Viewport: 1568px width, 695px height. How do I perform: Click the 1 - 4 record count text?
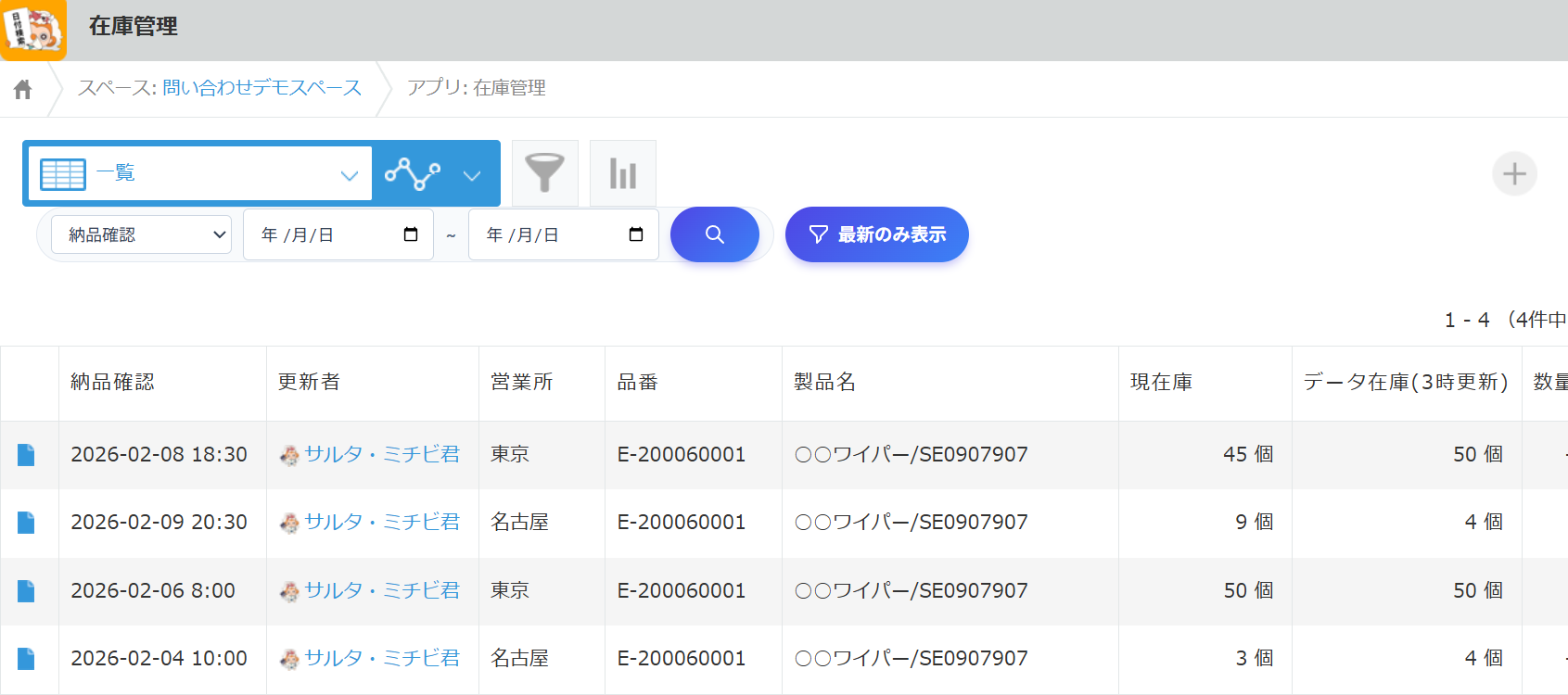[1467, 320]
